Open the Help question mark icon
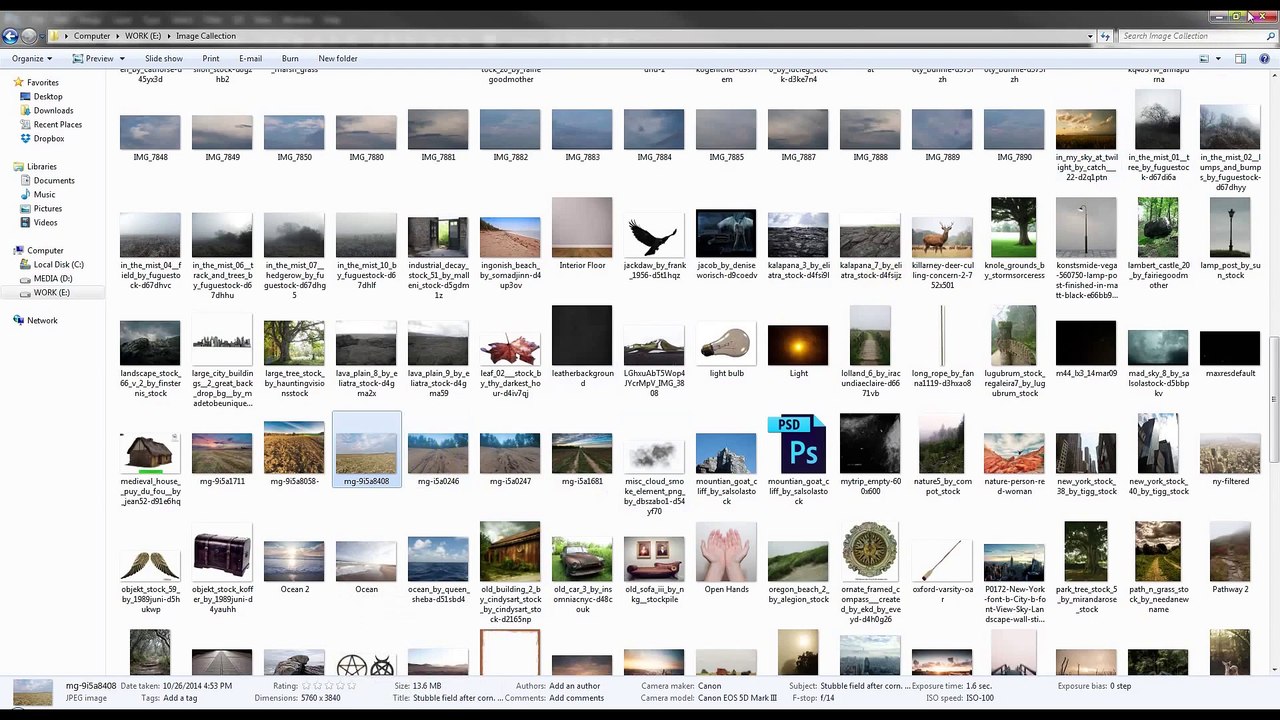1280x720 pixels. click(1265, 59)
